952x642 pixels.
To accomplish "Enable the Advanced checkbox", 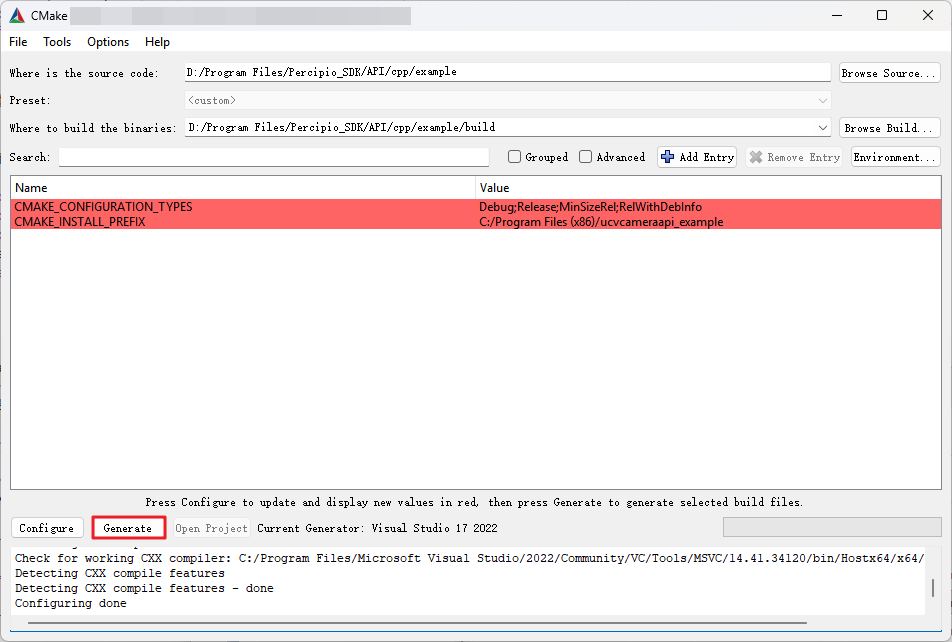I will pyautogui.click(x=586, y=157).
